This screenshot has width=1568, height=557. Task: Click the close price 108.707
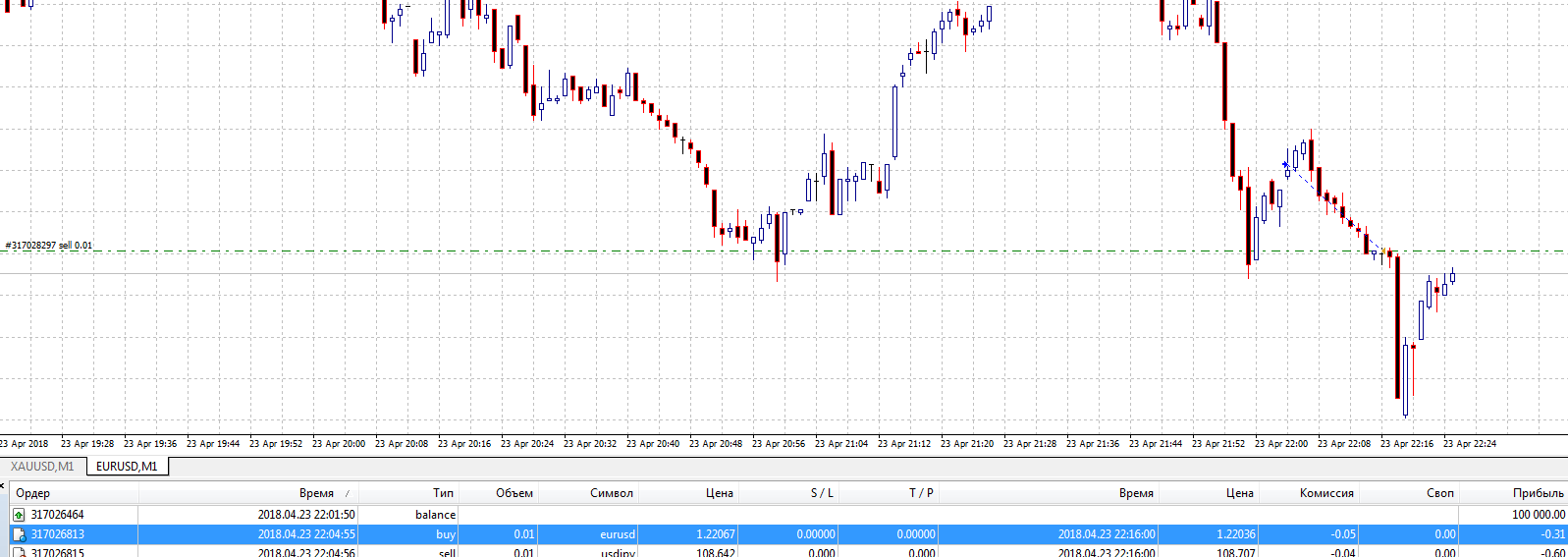click(x=1235, y=552)
